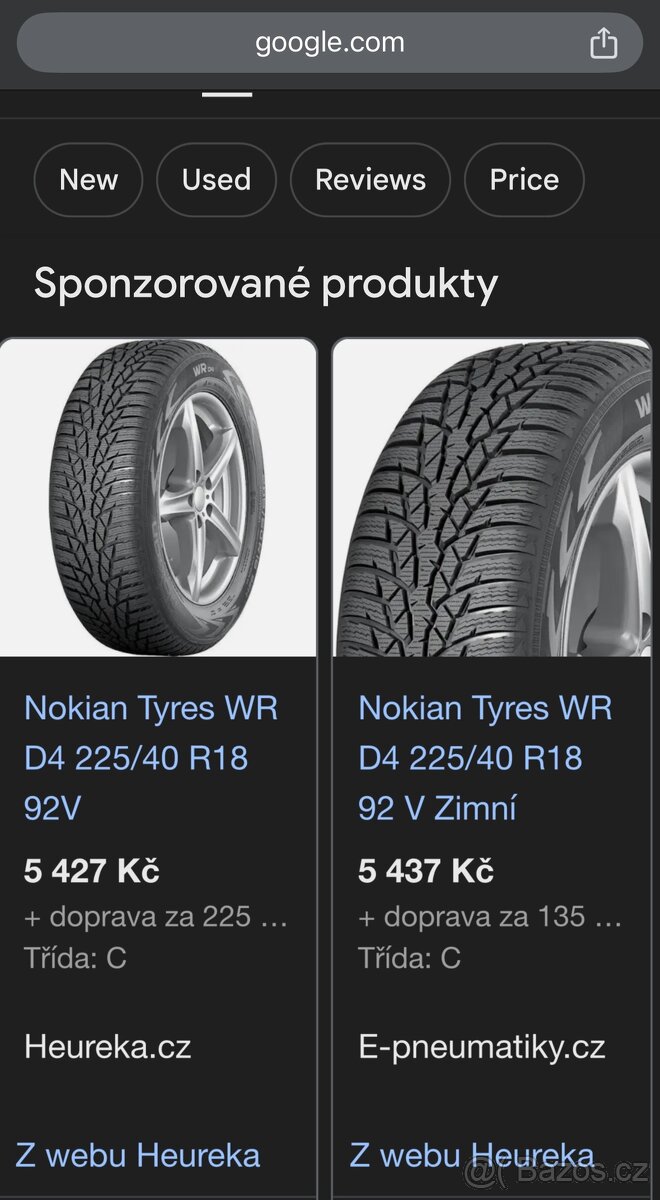Tap the share icon in the address bar
Image resolution: width=660 pixels, height=1200 pixels.
tap(604, 42)
